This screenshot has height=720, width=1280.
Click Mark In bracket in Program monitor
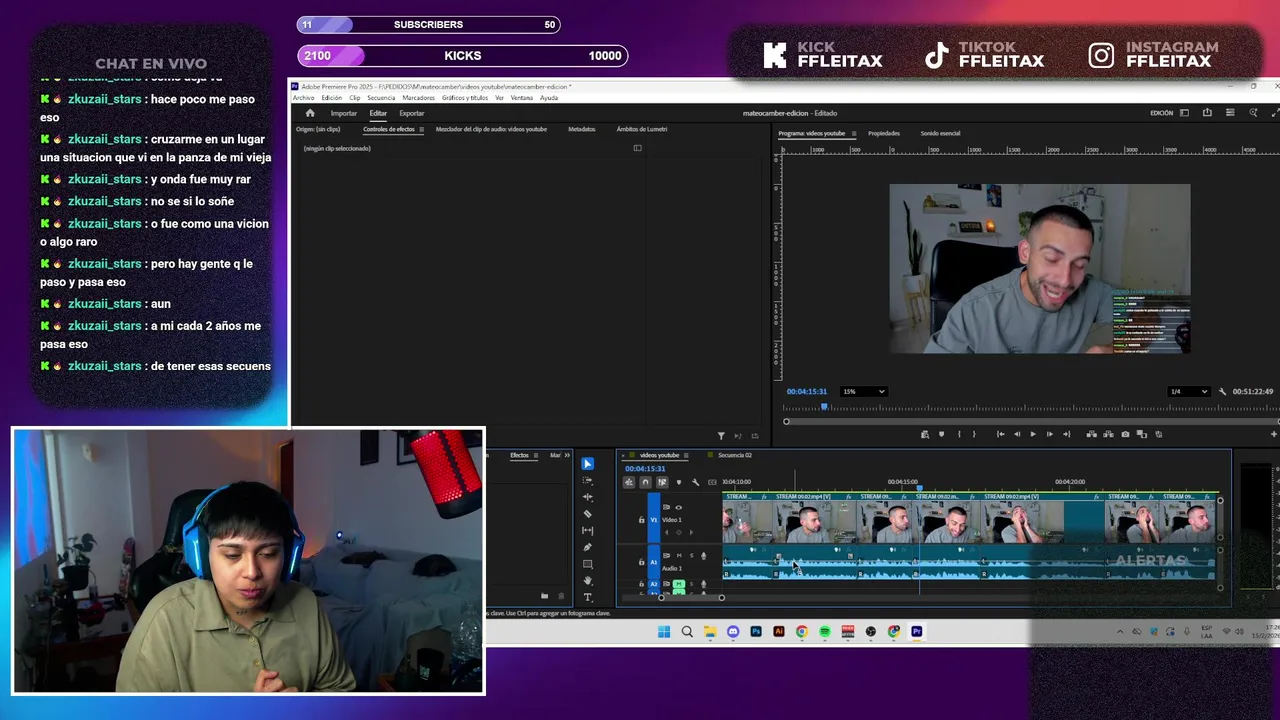coord(959,434)
